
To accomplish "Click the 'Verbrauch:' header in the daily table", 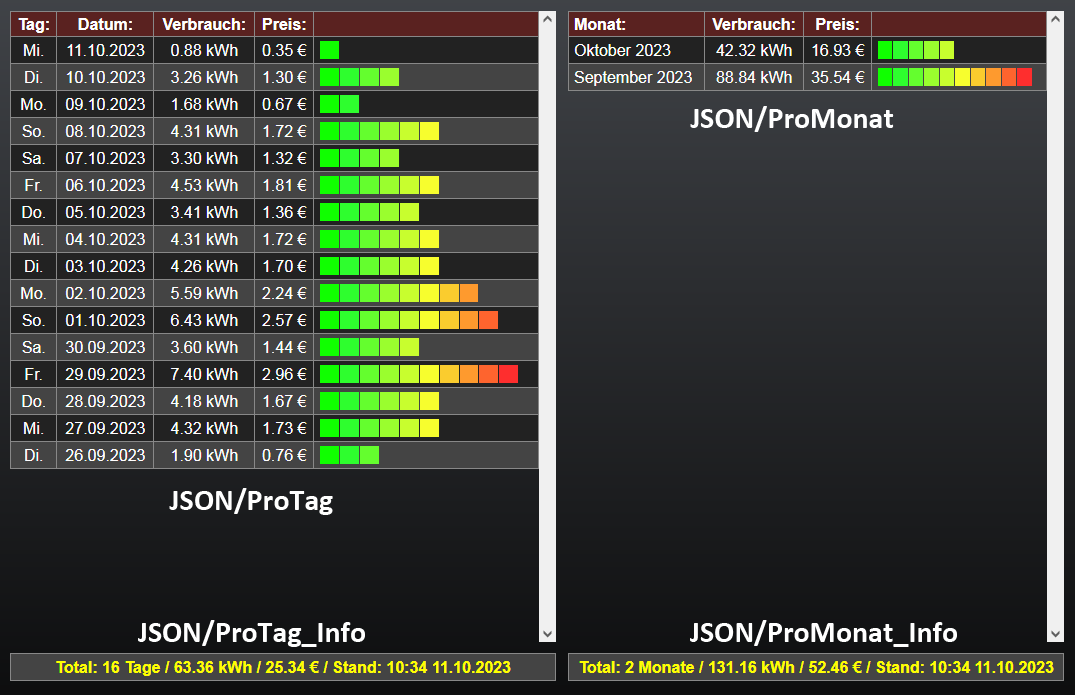I will [x=204, y=24].
